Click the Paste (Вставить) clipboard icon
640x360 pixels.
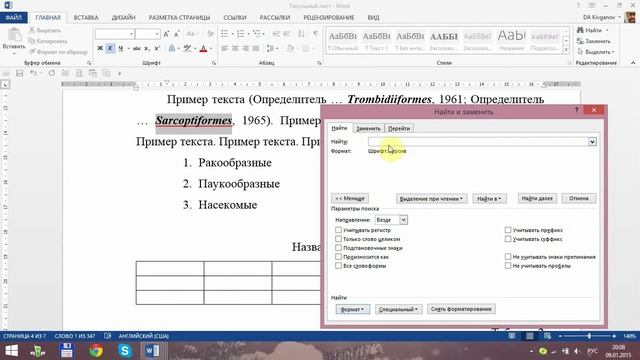pyautogui.click(x=14, y=36)
